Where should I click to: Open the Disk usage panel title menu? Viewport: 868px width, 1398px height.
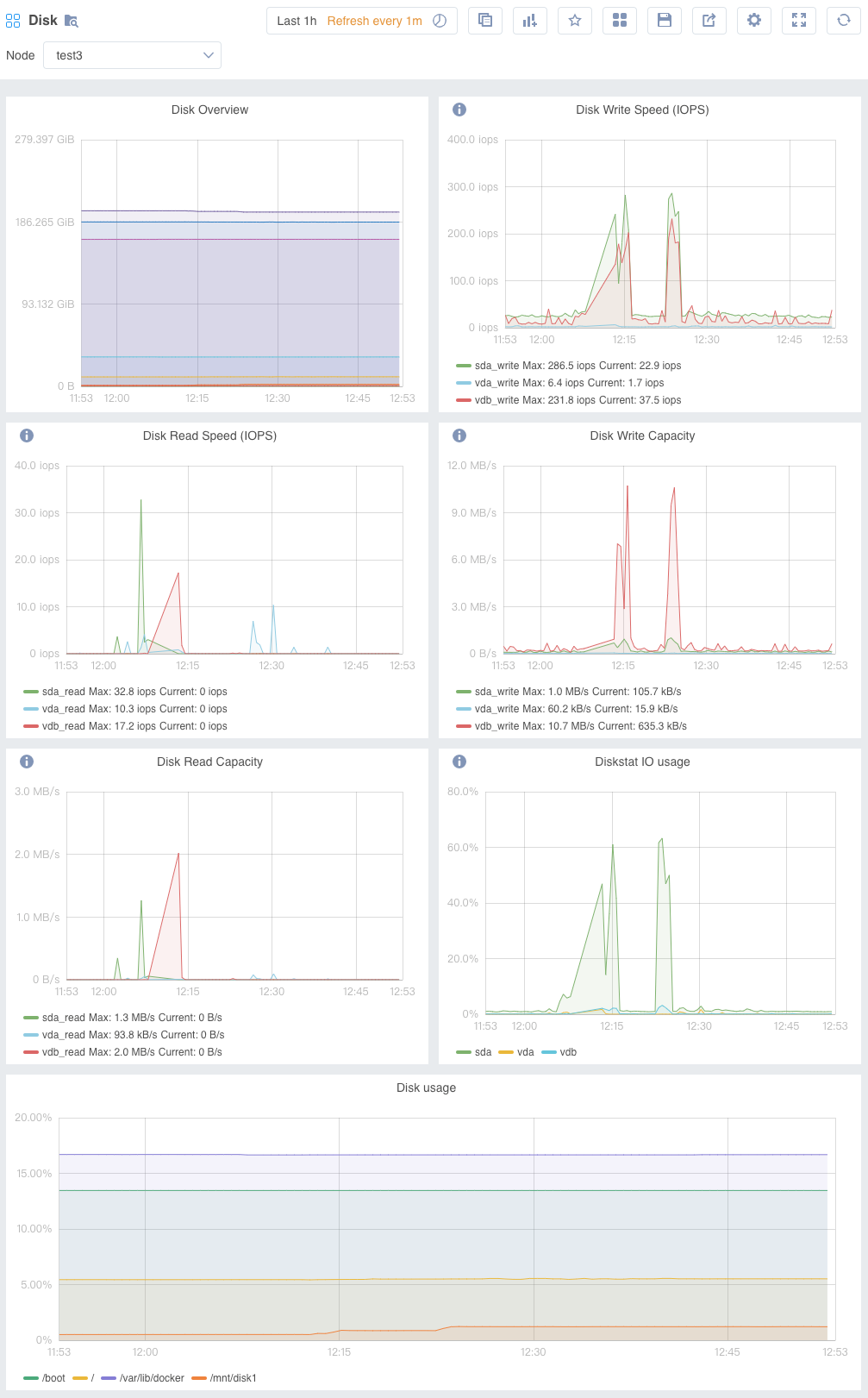click(426, 1088)
